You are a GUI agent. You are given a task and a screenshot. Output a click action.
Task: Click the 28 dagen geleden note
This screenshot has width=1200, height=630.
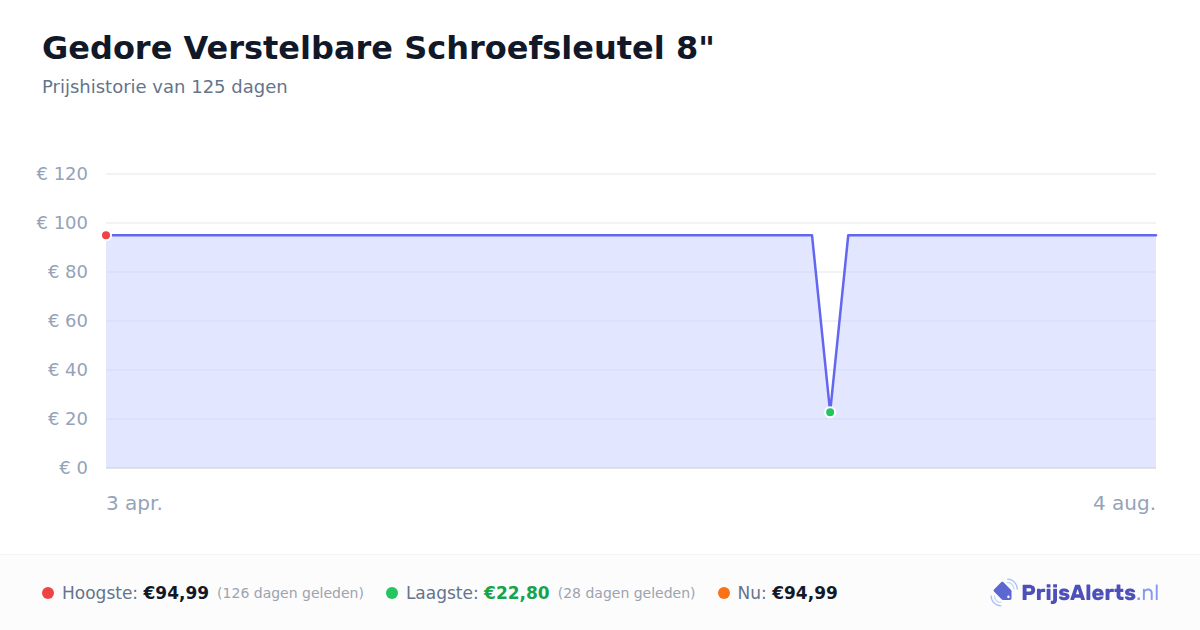(627, 593)
